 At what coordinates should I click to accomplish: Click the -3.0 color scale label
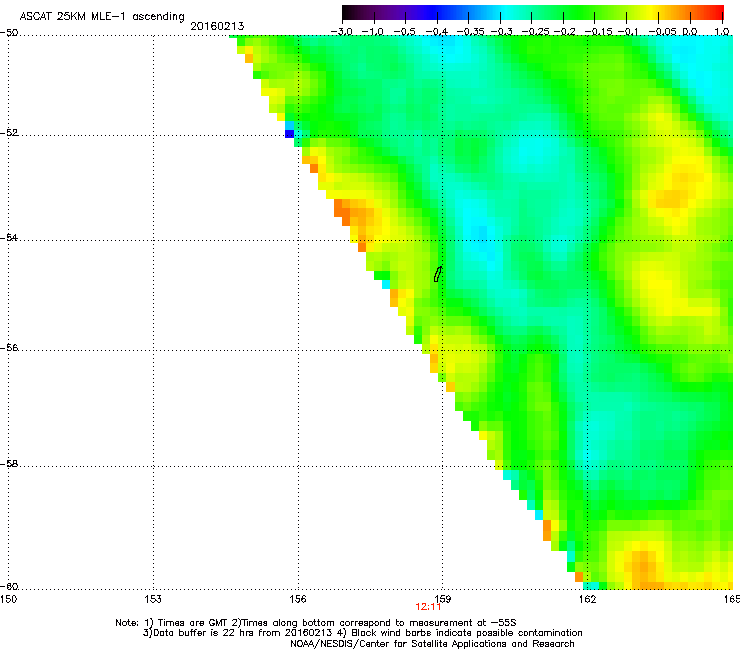[341, 32]
